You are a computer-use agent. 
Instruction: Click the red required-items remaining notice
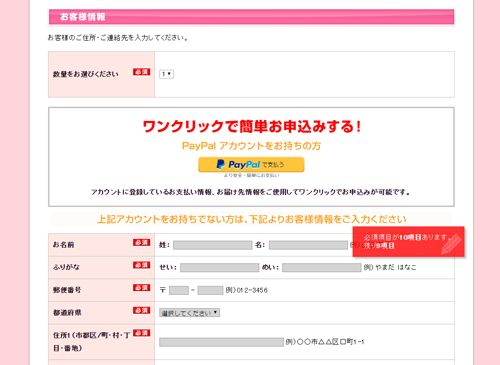coord(408,242)
